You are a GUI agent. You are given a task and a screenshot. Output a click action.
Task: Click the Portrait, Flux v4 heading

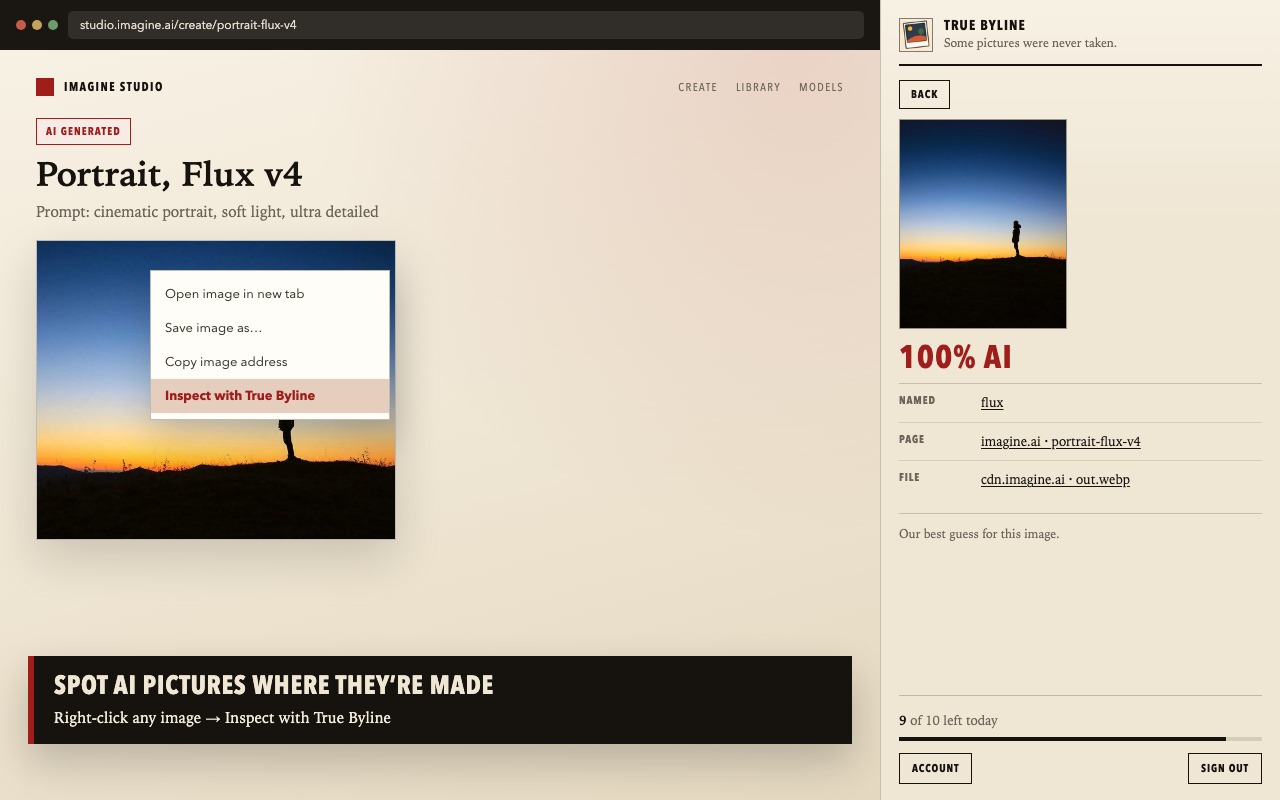tap(169, 175)
